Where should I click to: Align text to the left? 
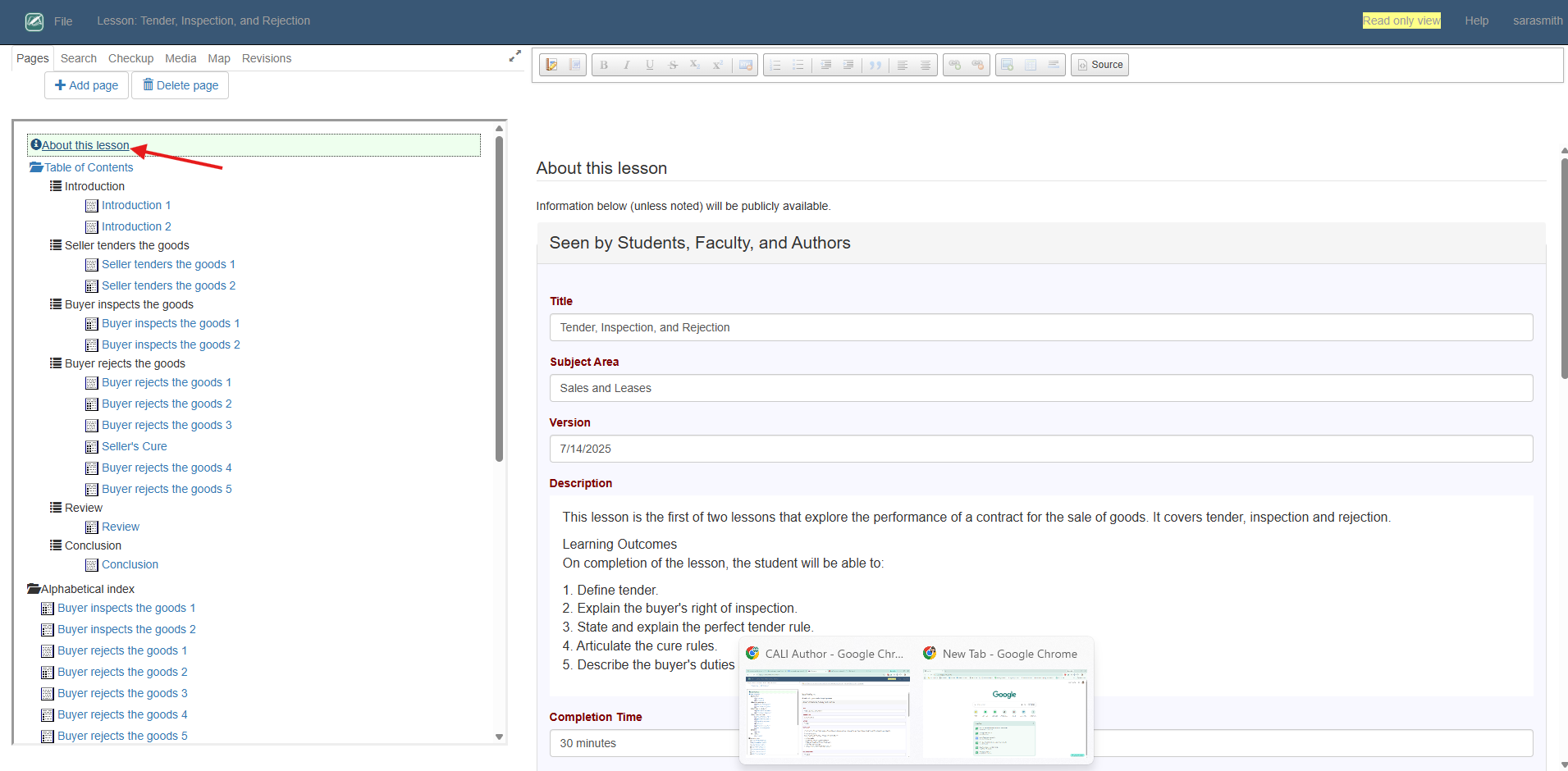[x=903, y=65]
